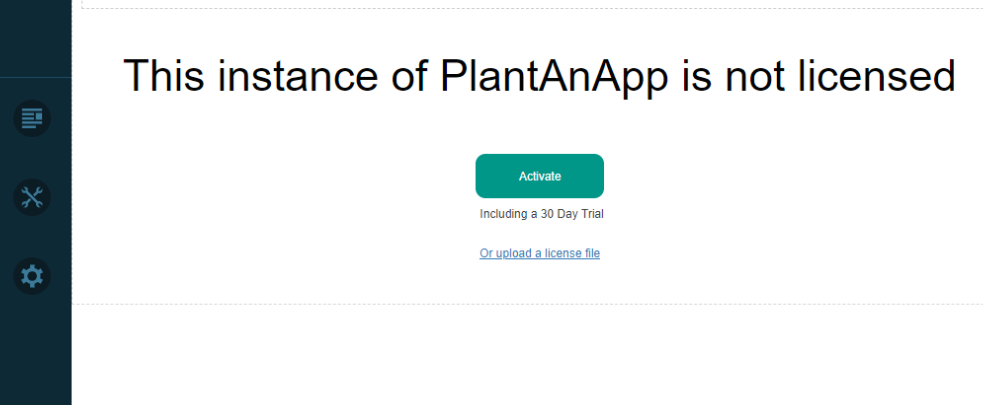Click the blank white area below dashed pane
This screenshot has height=405, width=983.
527,355
